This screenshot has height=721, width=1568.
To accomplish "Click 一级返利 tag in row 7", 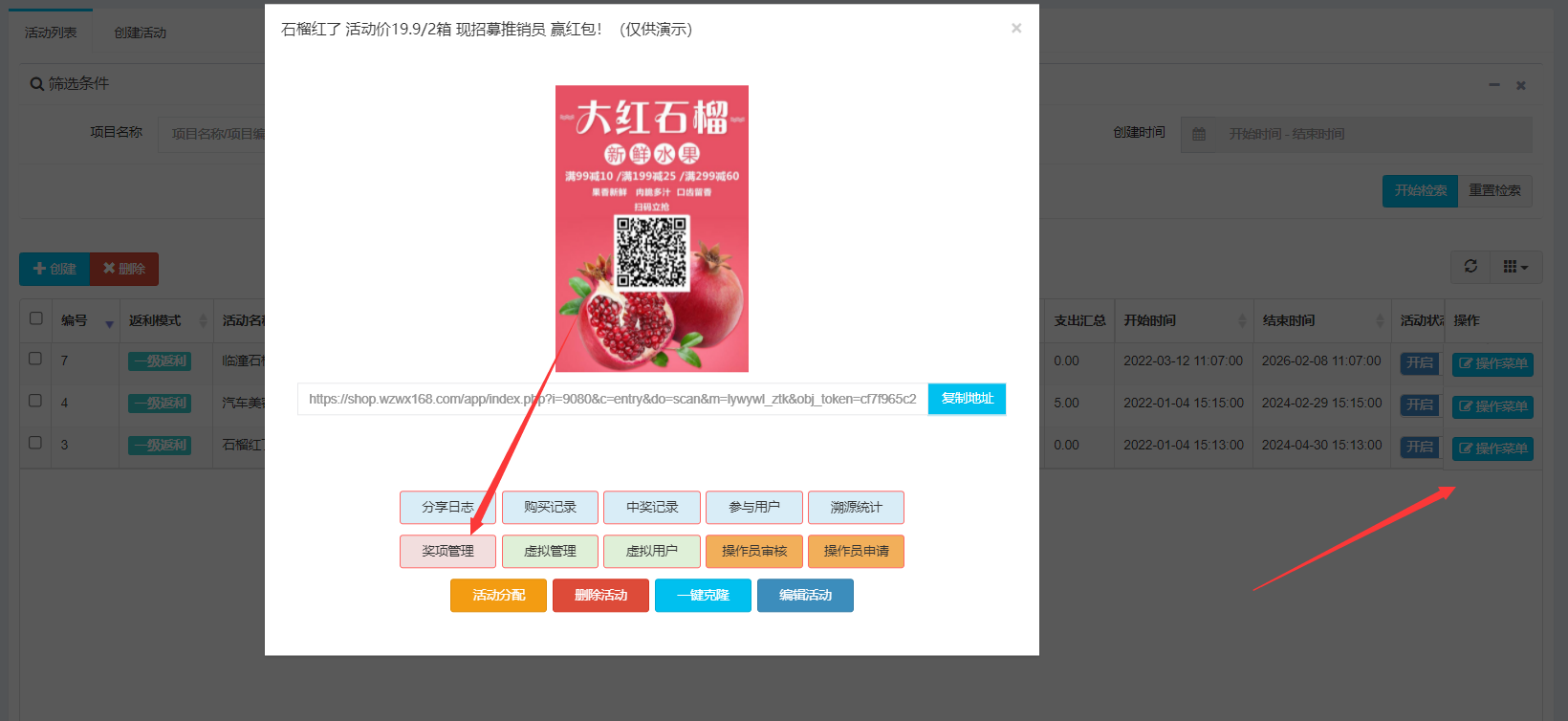I will 160,361.
